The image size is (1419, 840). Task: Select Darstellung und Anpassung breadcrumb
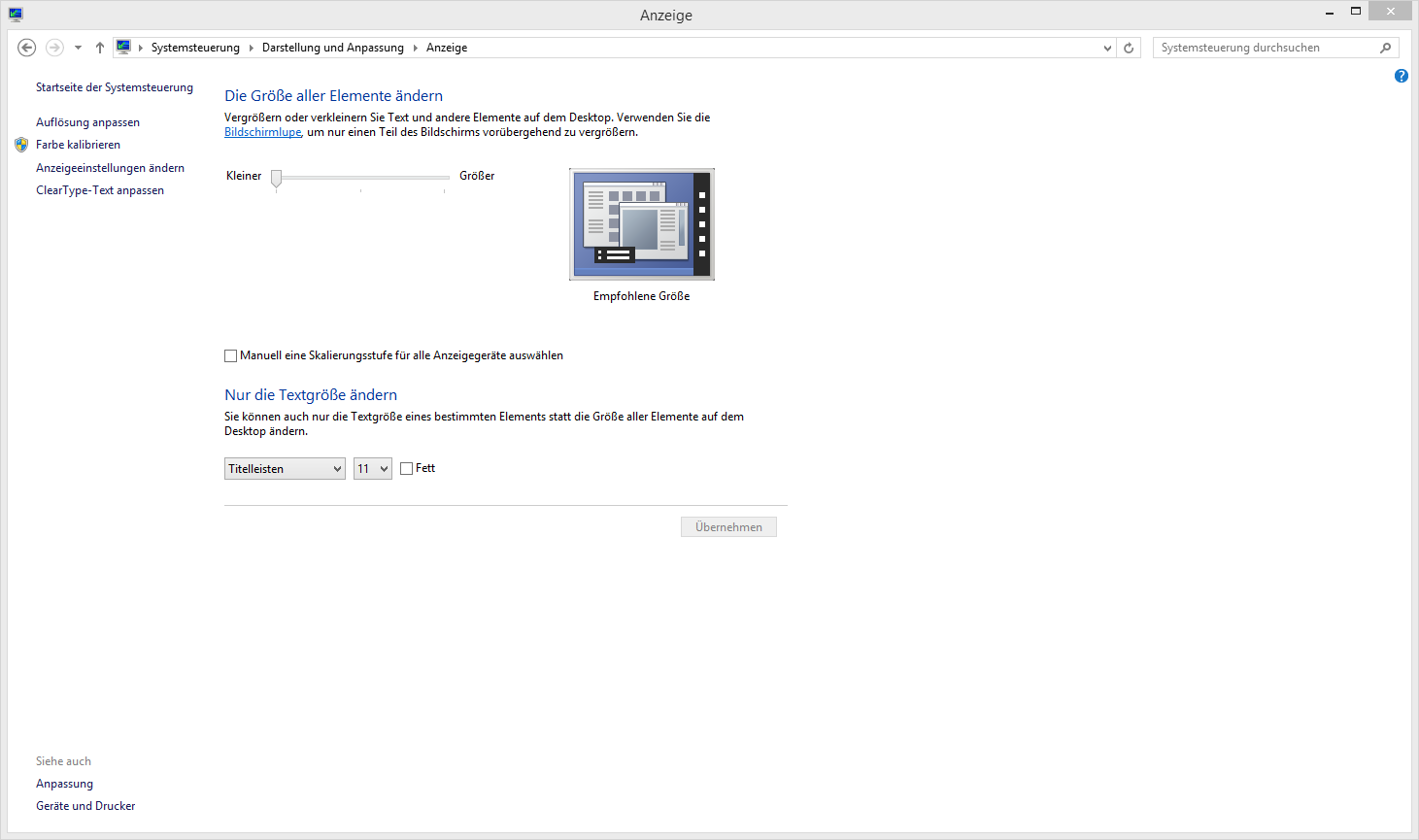(x=332, y=48)
